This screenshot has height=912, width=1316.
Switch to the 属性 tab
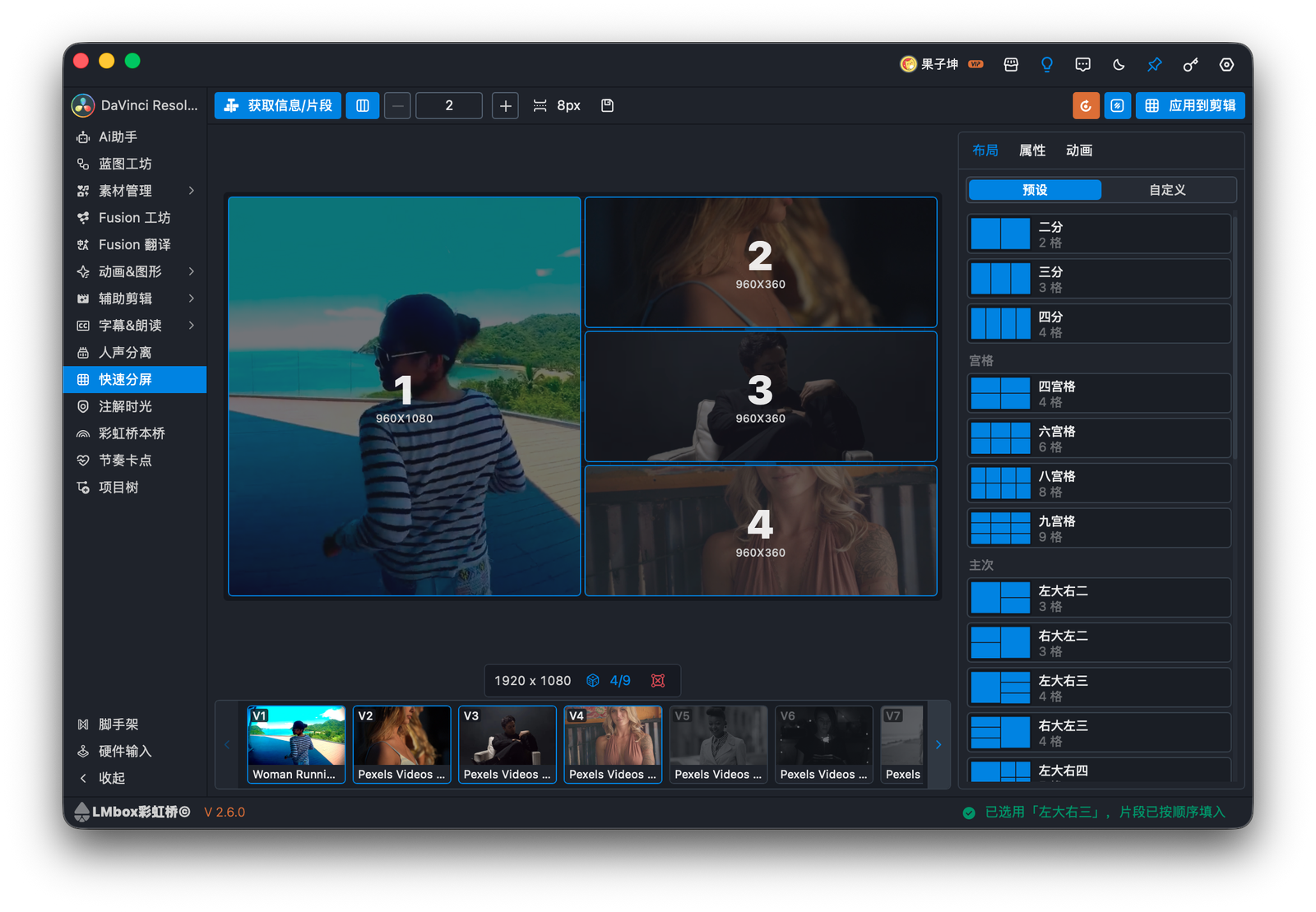(1031, 150)
